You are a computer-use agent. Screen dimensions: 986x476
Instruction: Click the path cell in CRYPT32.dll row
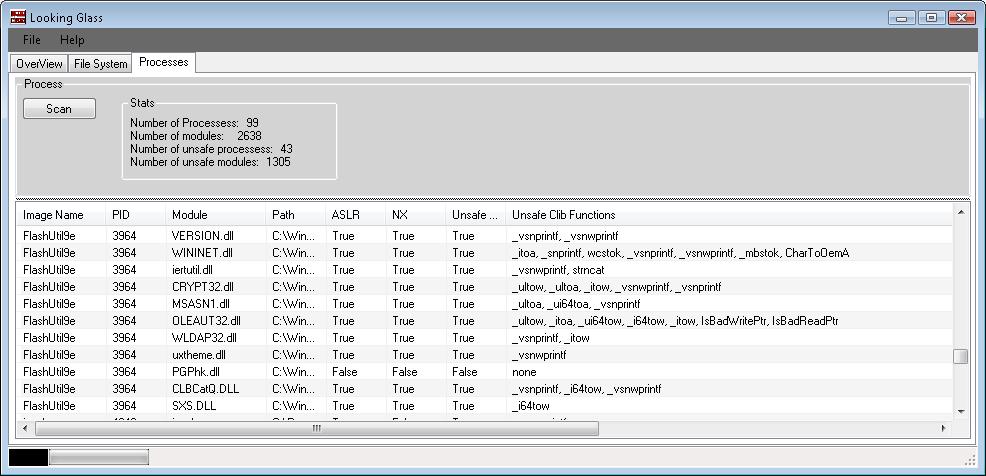click(x=294, y=287)
